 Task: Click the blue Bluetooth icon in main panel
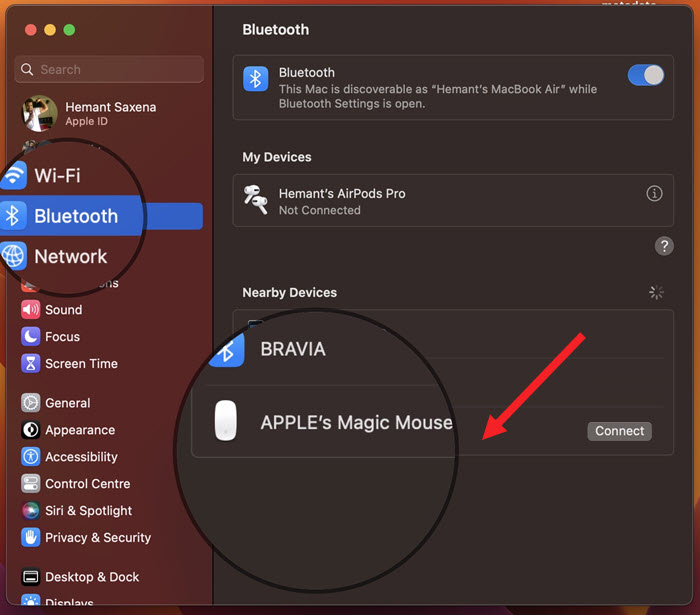tap(255, 79)
